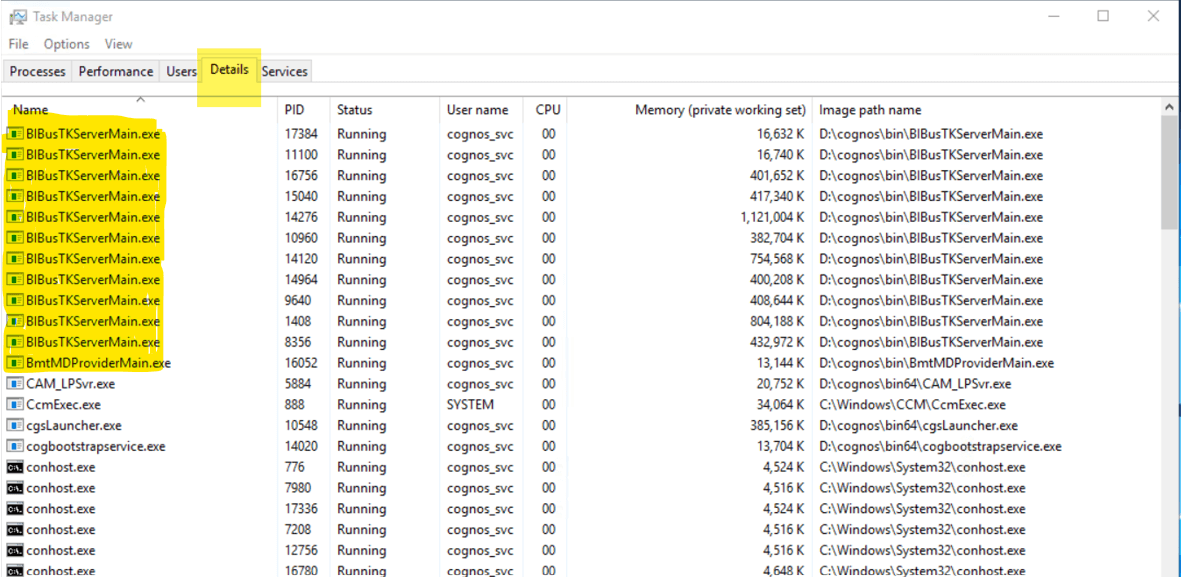Click path C:\Windows\CCM\CcmExec.exe
Screen dimensions: 1181x577
pyautogui.click(x=912, y=405)
